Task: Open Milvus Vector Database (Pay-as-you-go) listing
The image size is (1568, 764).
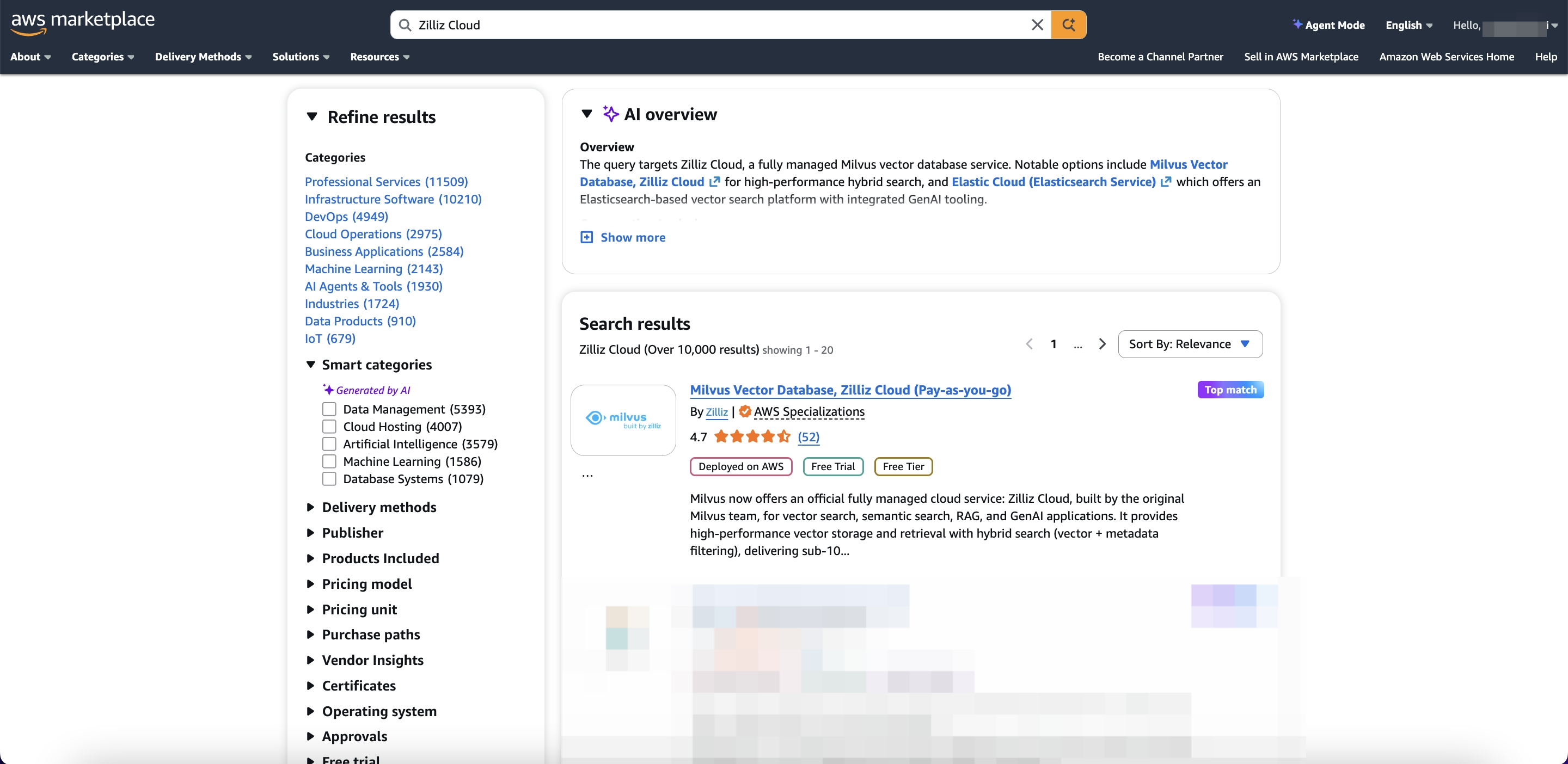Action: 850,390
